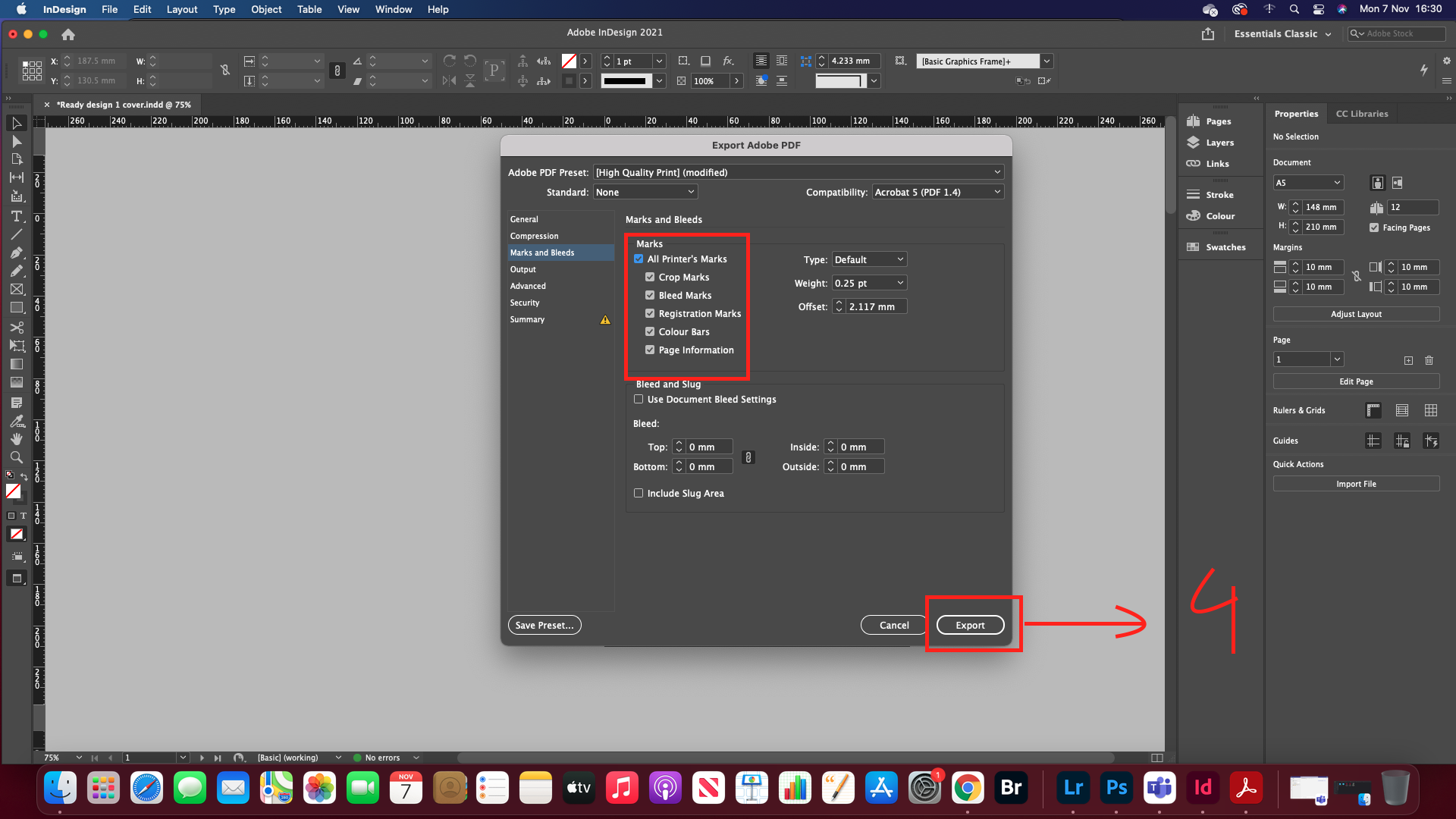
Task: Select the Zoom tool magnifier
Action: click(x=16, y=457)
